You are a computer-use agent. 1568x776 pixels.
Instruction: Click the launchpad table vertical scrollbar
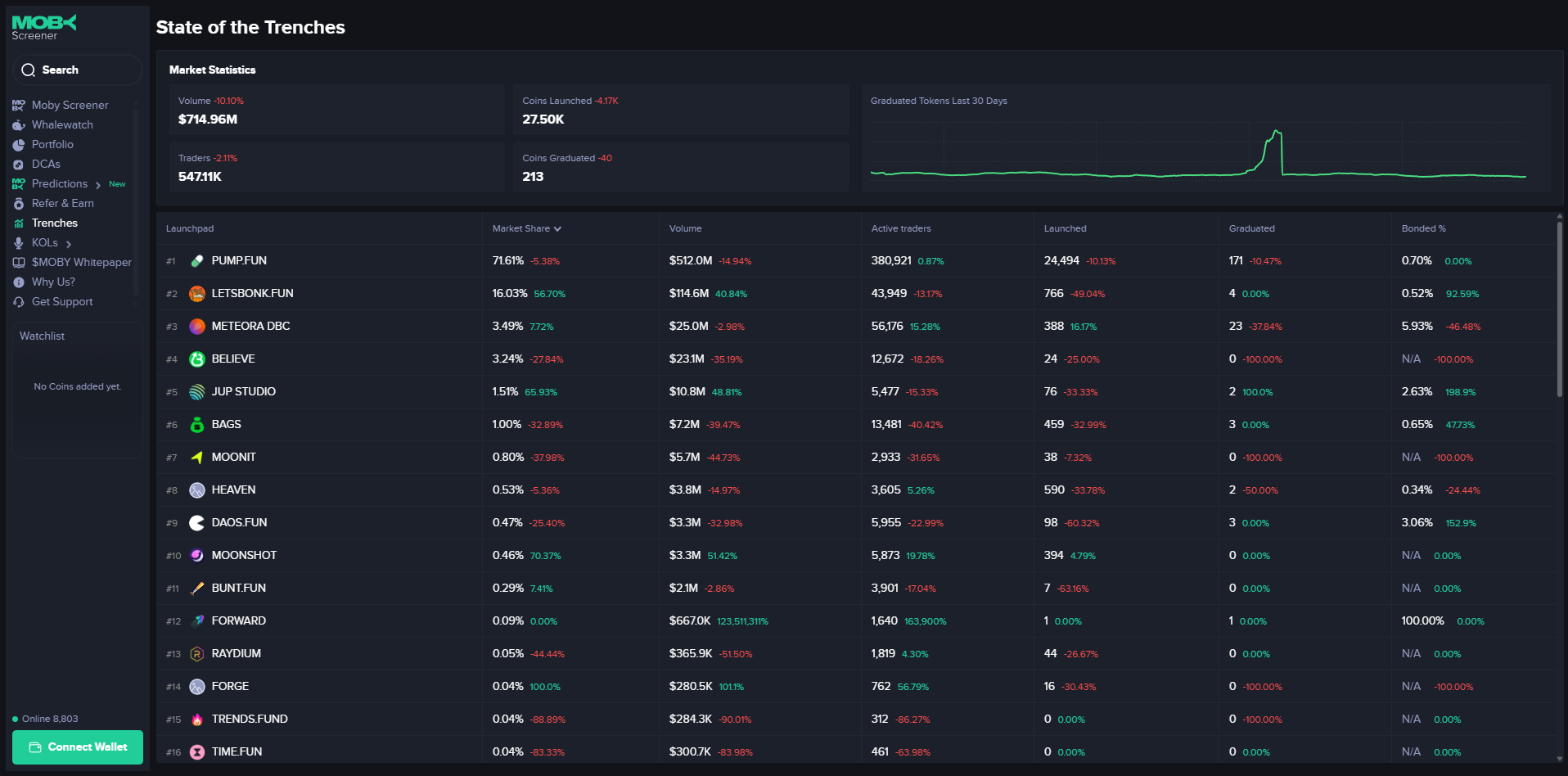(1559, 311)
